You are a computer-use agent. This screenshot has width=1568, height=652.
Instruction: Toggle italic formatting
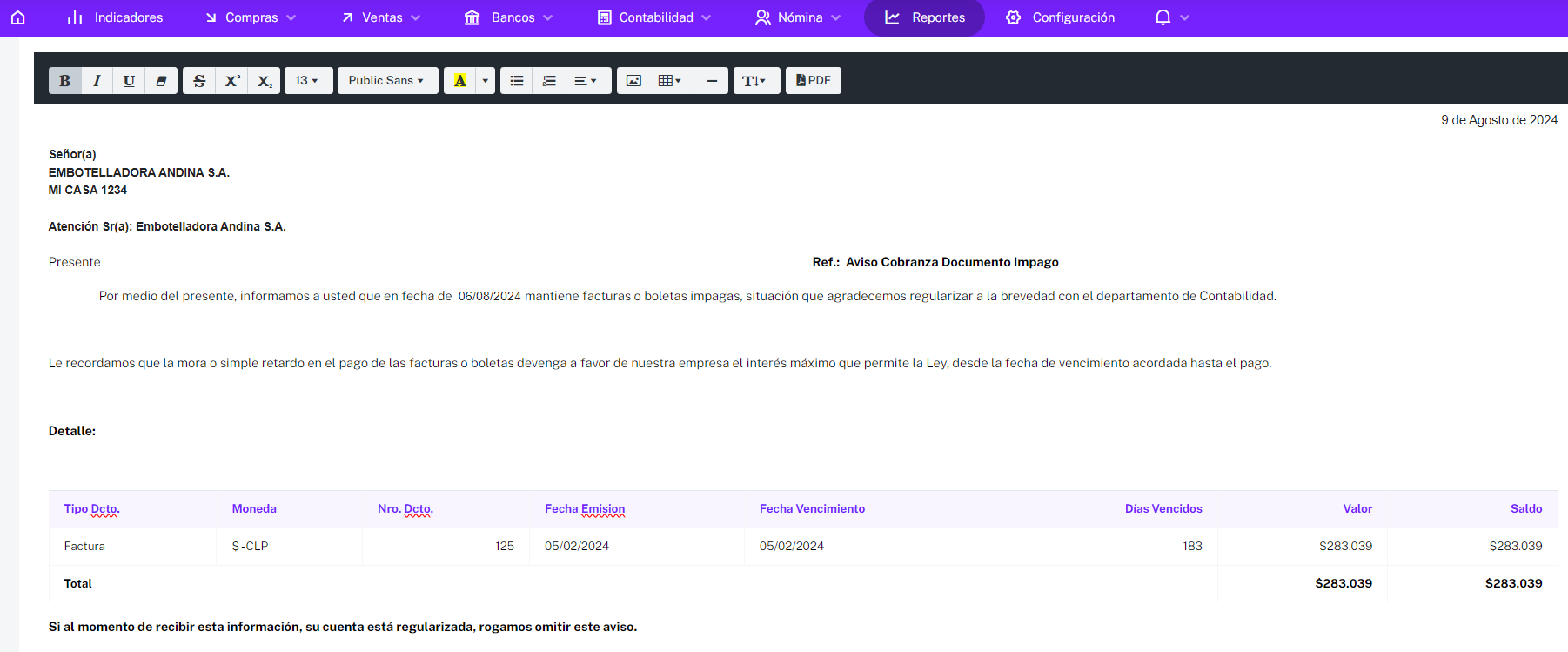point(97,81)
